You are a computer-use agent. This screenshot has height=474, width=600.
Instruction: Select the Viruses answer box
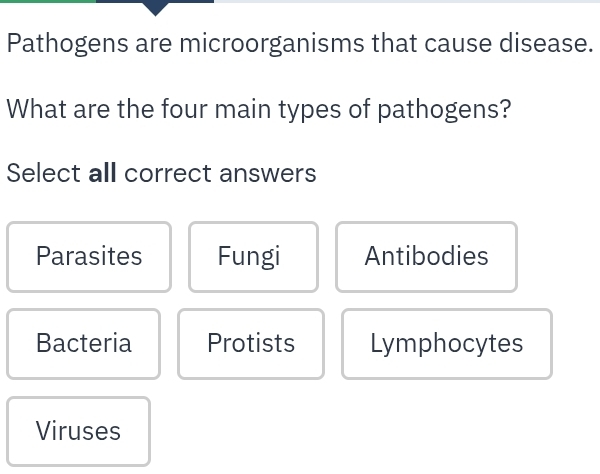[78, 431]
